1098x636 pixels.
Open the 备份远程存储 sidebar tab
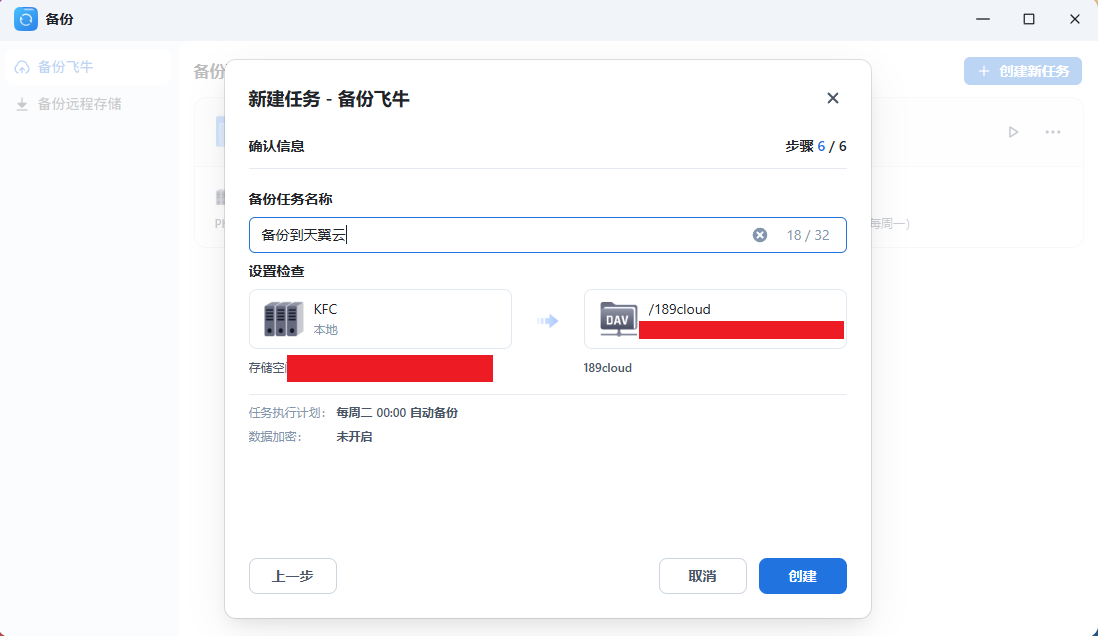[79, 104]
